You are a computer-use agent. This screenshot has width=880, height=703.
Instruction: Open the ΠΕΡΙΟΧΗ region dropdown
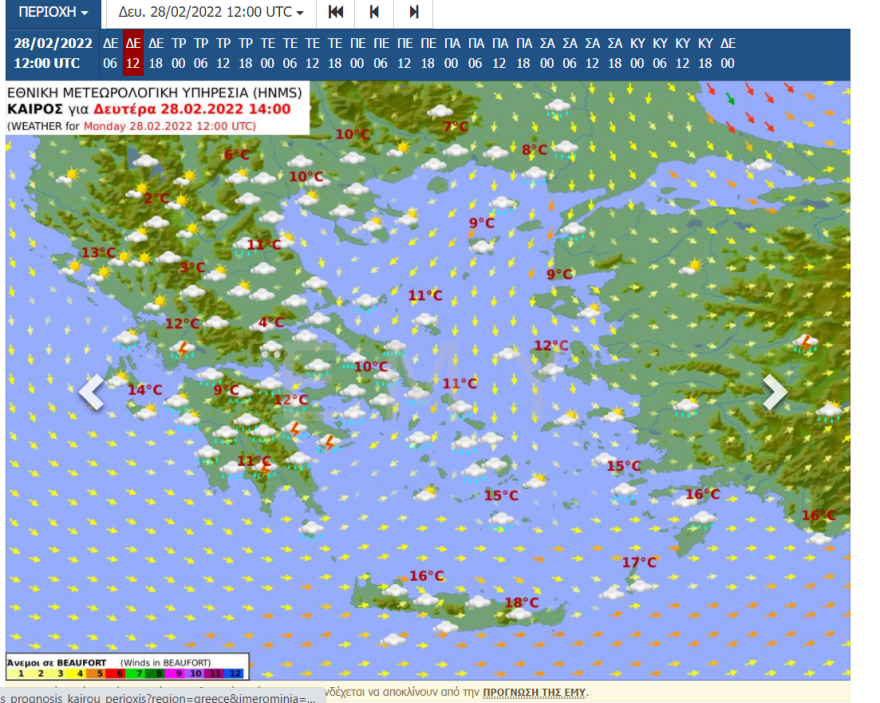pyautogui.click(x=53, y=12)
